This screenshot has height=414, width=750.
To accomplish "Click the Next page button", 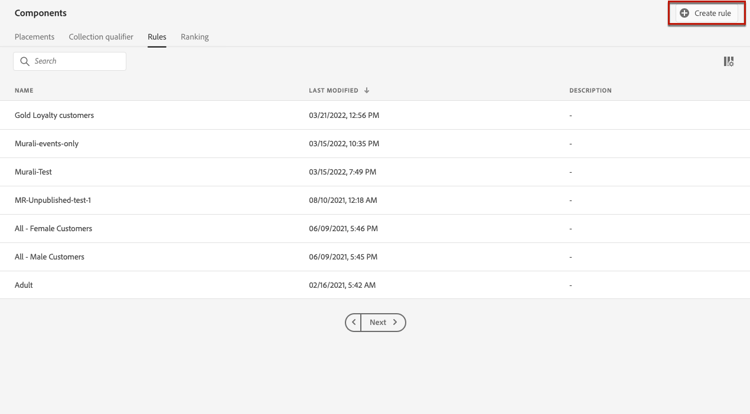I will click(383, 322).
